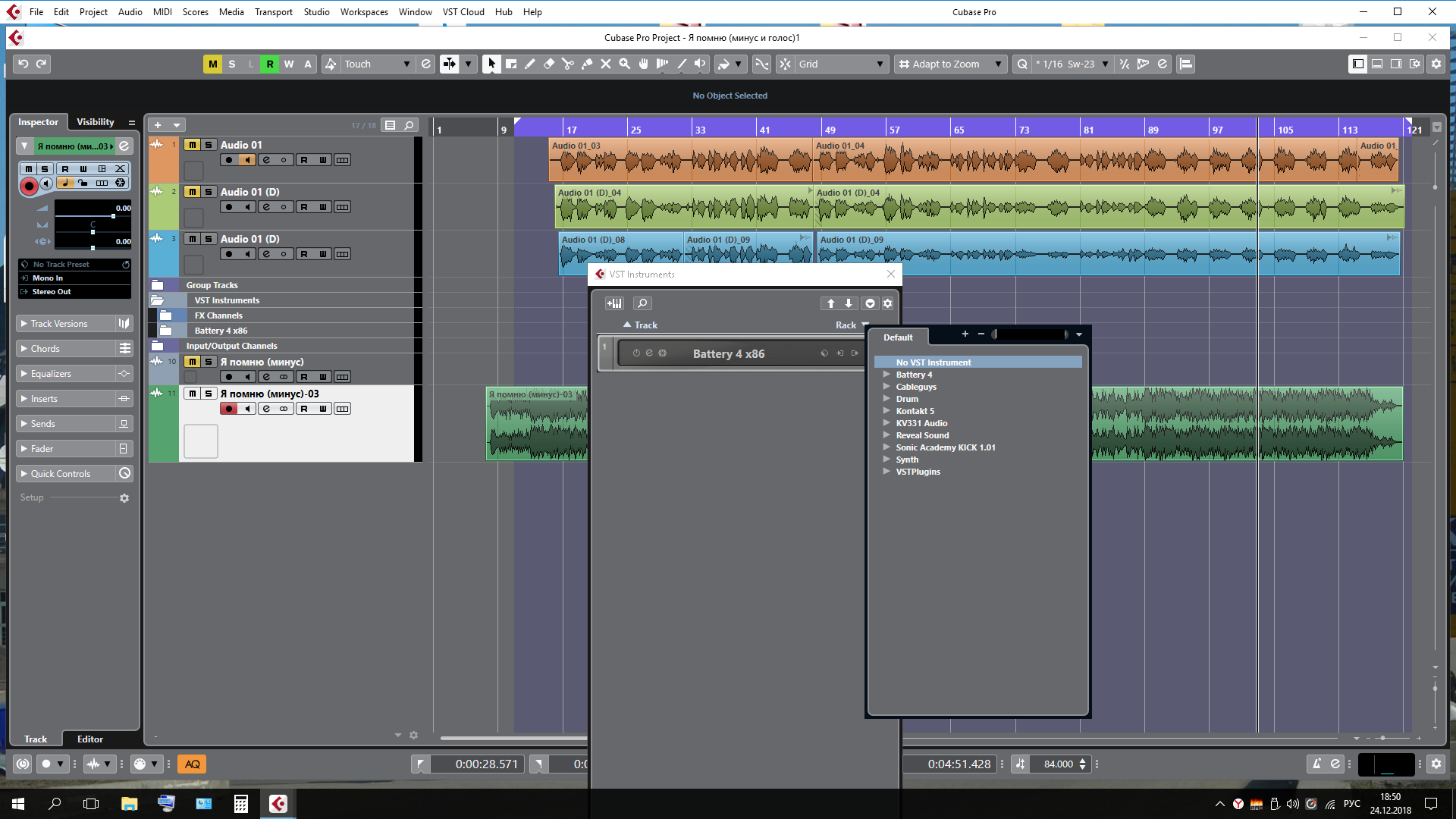Viewport: 1456px width, 819px height.
Task: Solo the Я помню (минус) track
Action: (x=209, y=362)
